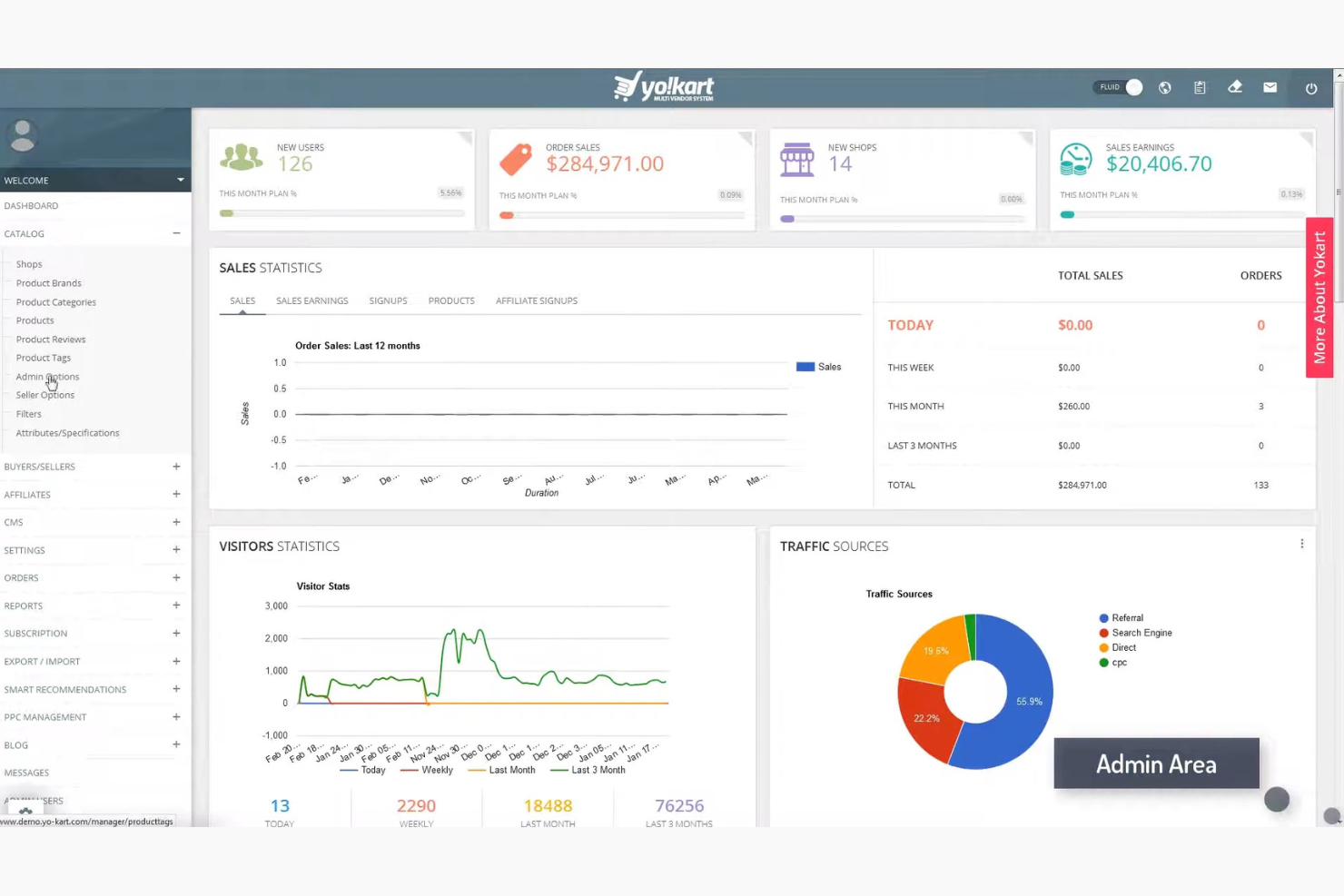1344x896 pixels.
Task: Click the New Users month plan progress bar
Action: (x=341, y=212)
